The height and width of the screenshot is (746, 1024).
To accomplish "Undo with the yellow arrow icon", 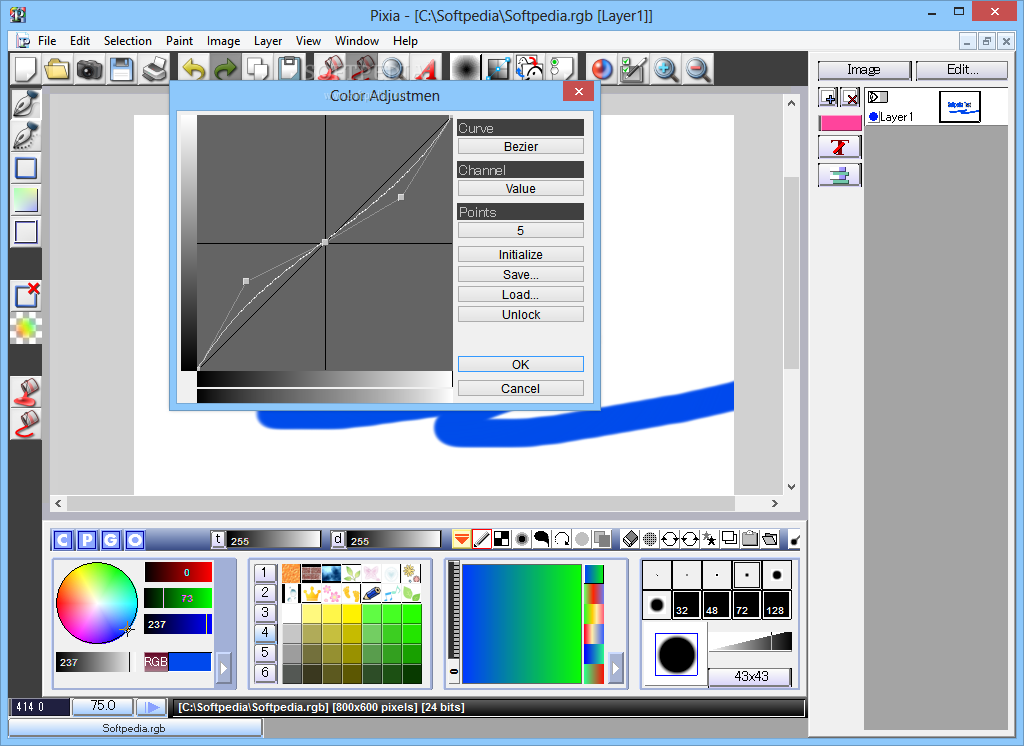I will click(x=194, y=69).
